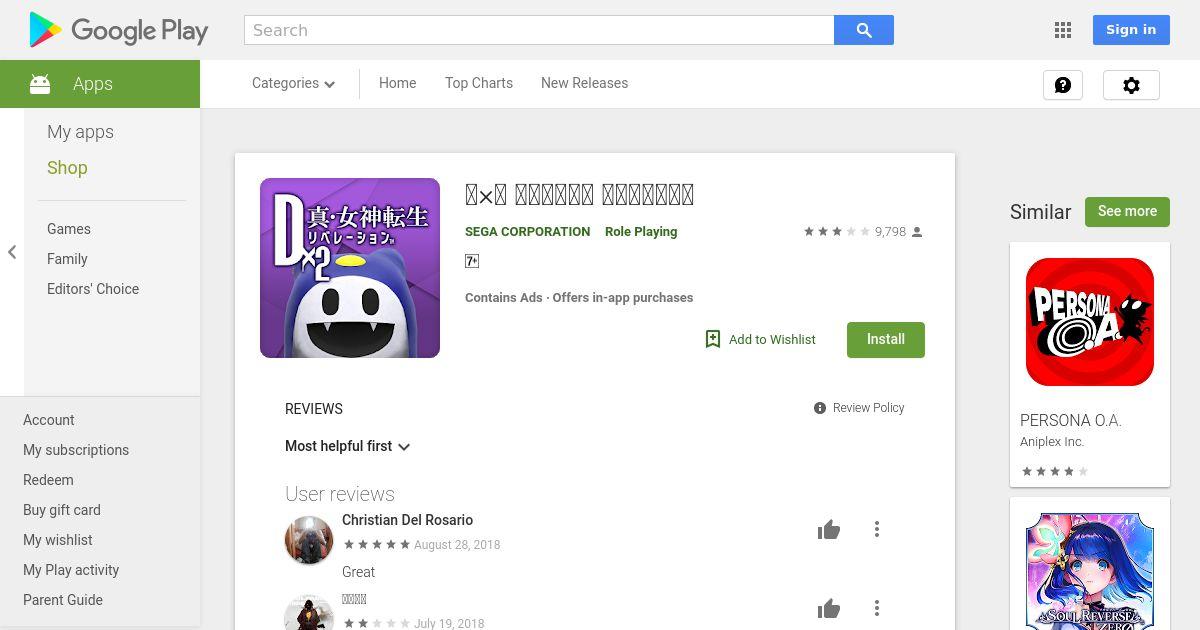Image resolution: width=1200 pixels, height=630 pixels.
Task: Click the Android Apps icon in sidebar
Action: [40, 84]
